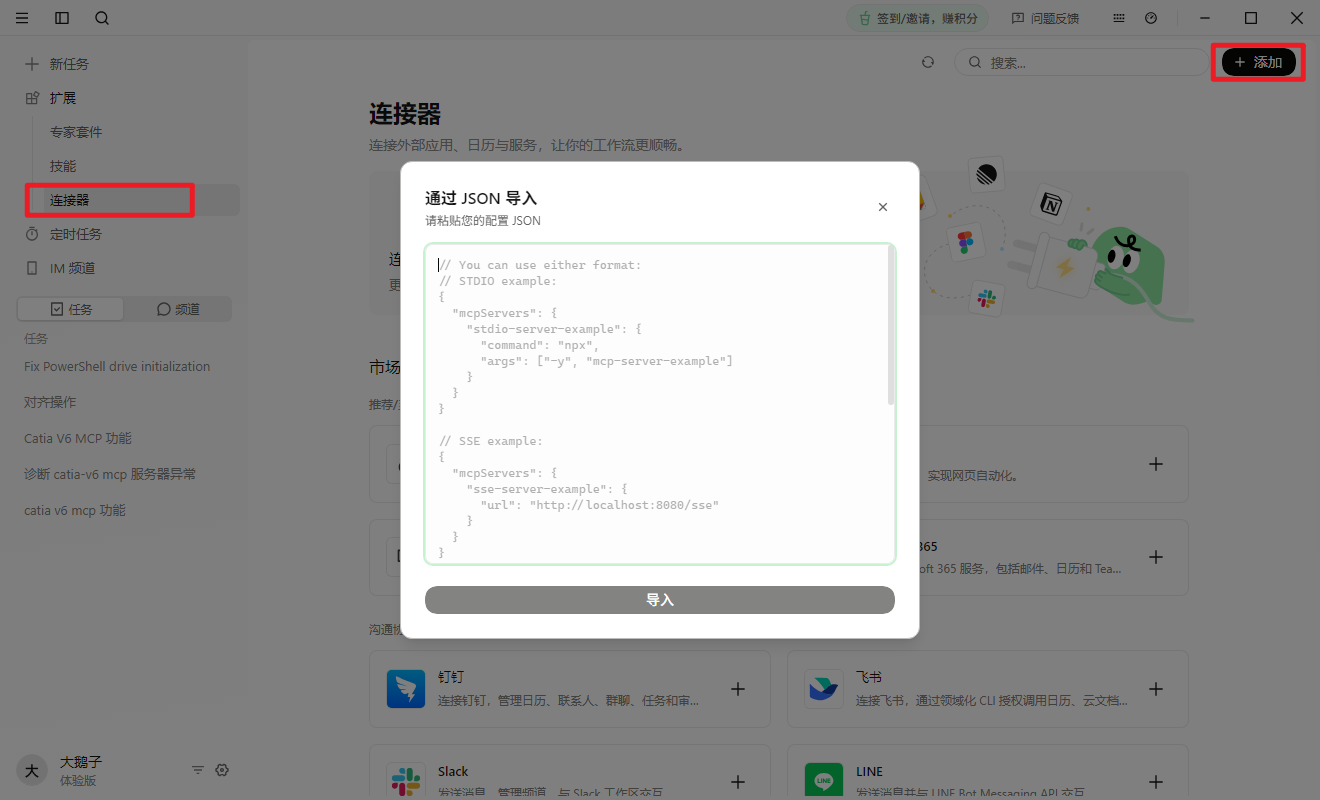1320x800 pixels.
Task: Click user avatar 大
Action: [x=32, y=770]
